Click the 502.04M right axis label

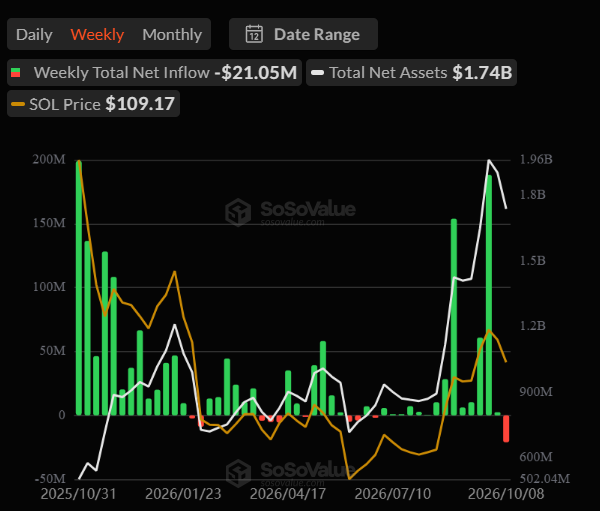pyautogui.click(x=545, y=479)
